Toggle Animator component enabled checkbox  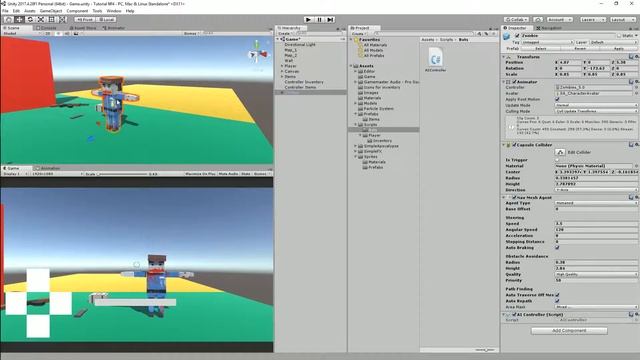(514, 82)
